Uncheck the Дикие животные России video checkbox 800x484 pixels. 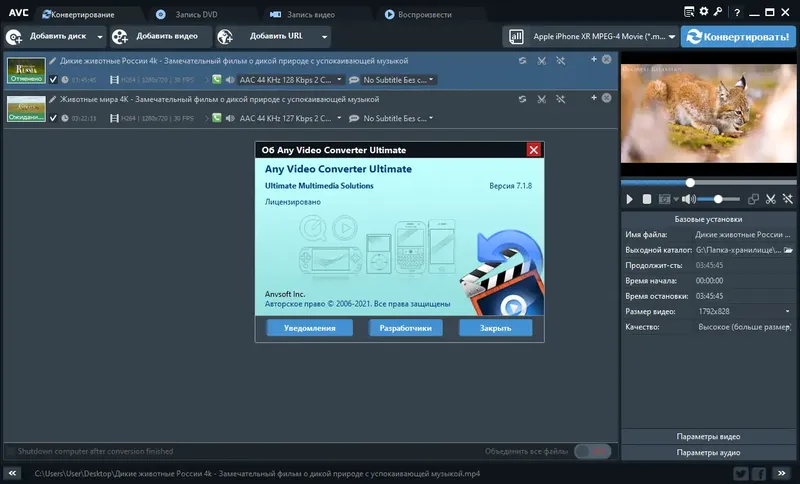click(x=53, y=80)
